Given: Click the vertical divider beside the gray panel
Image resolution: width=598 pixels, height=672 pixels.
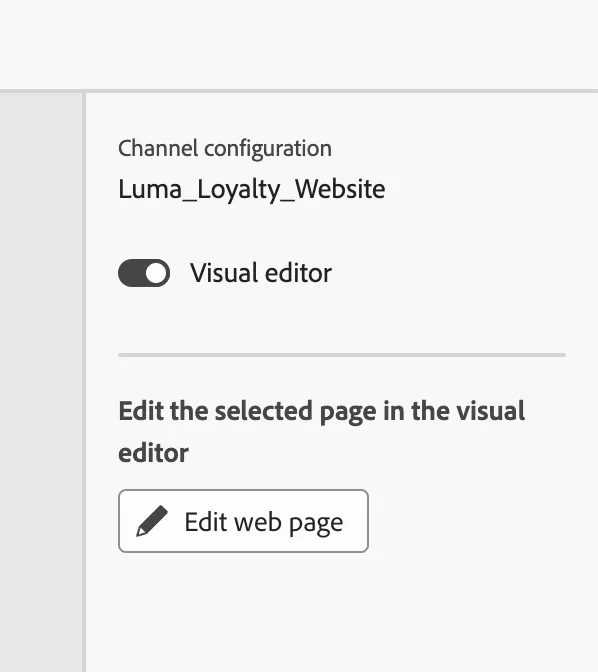Looking at the screenshot, I should (x=84, y=381).
